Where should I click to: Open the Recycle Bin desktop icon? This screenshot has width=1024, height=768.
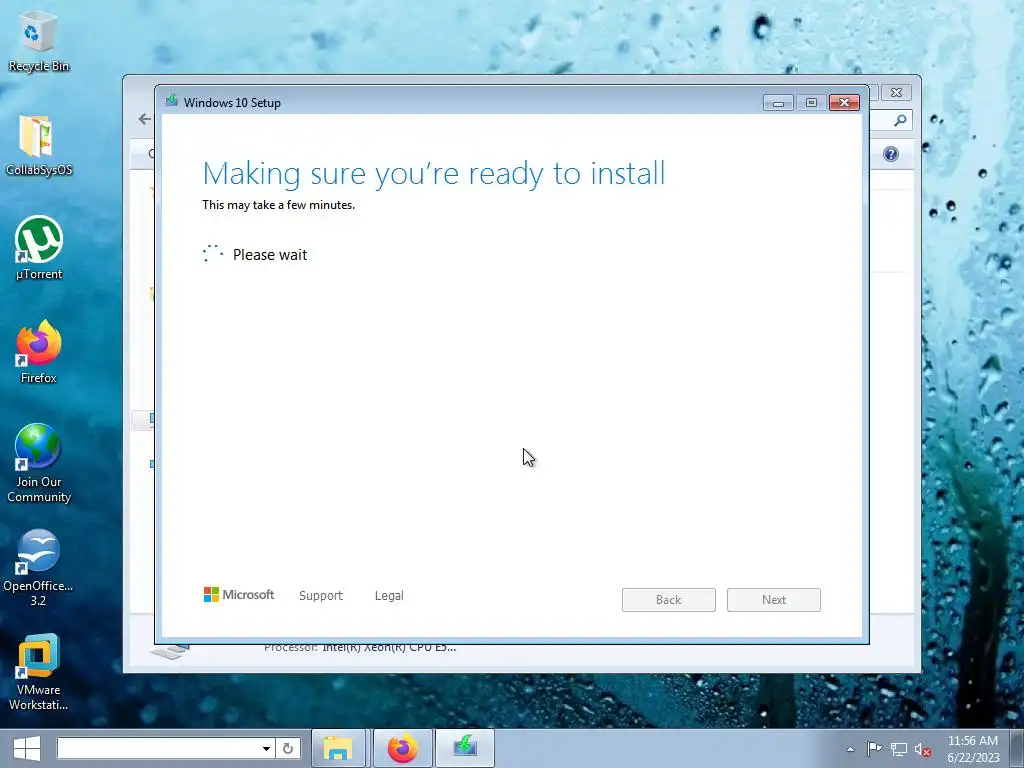coord(39,42)
